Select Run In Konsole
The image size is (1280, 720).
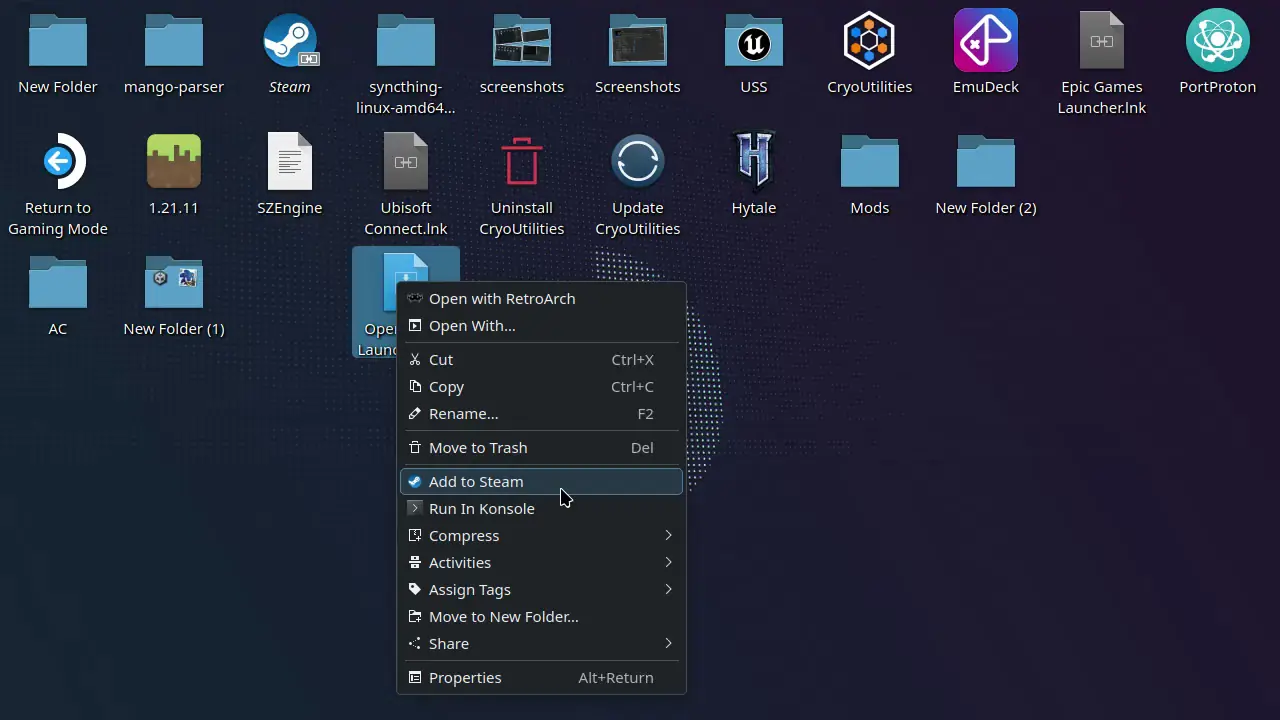point(481,508)
